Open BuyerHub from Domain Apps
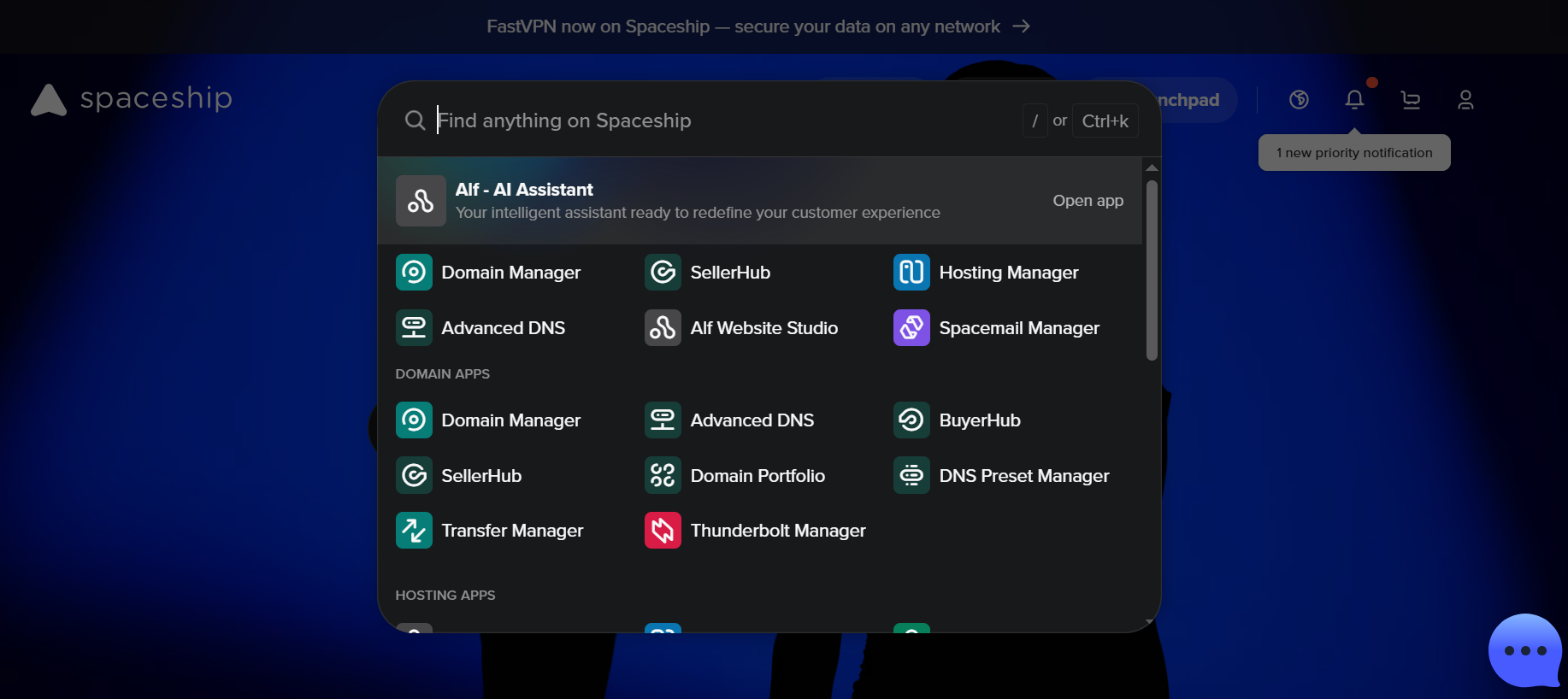Screen dimensions: 1568x699 pyautogui.click(x=979, y=420)
